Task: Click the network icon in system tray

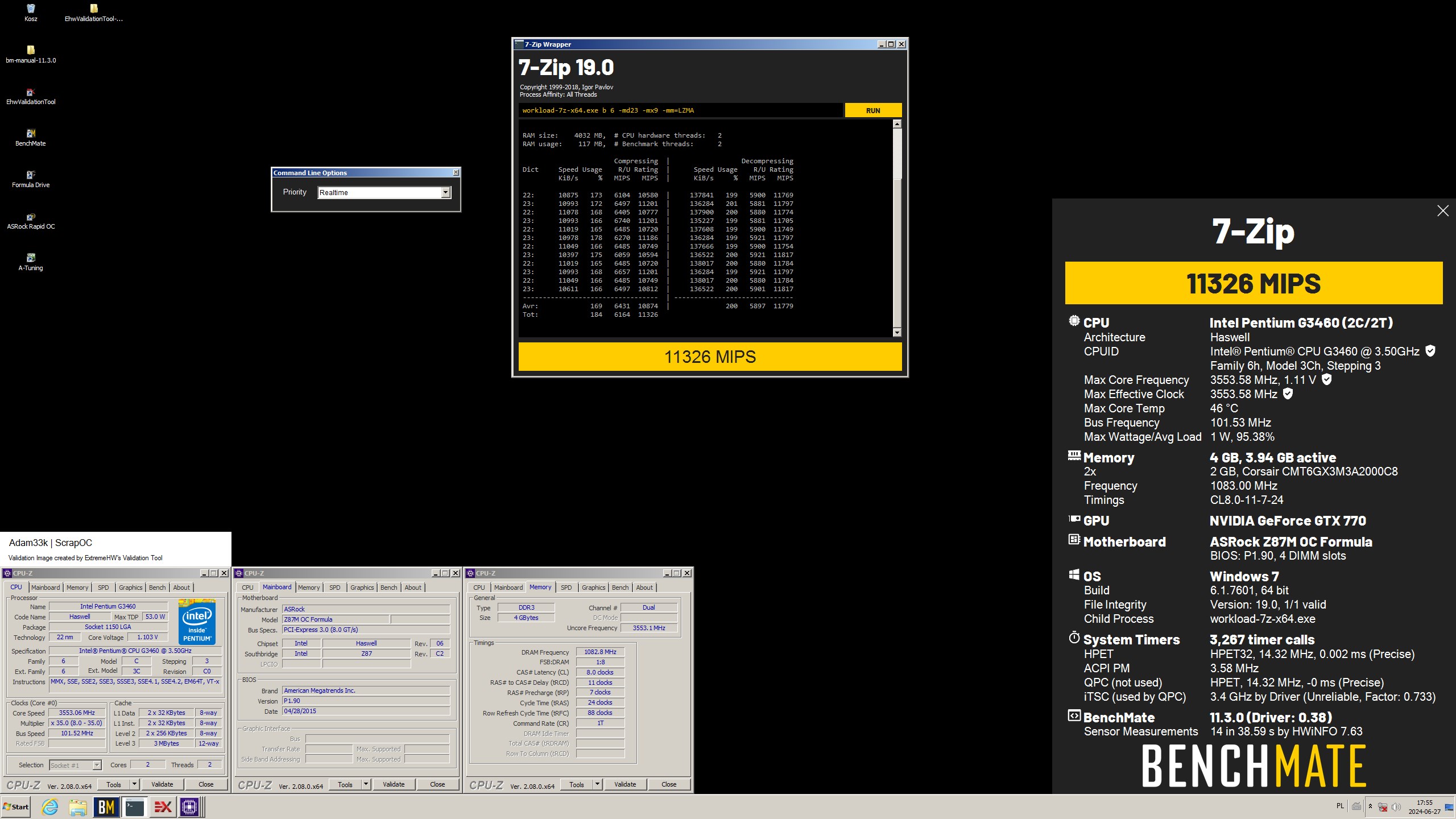Action: click(x=1383, y=806)
